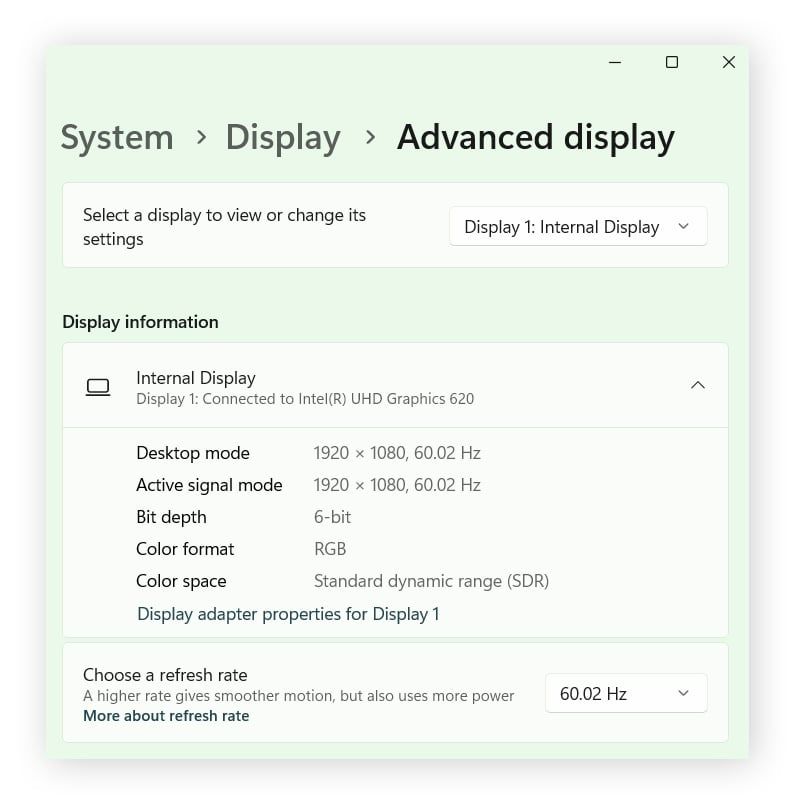Image resolution: width=798 pixels, height=806 pixels.
Task: Click the Choose a refresh rate label
Action: tap(165, 675)
